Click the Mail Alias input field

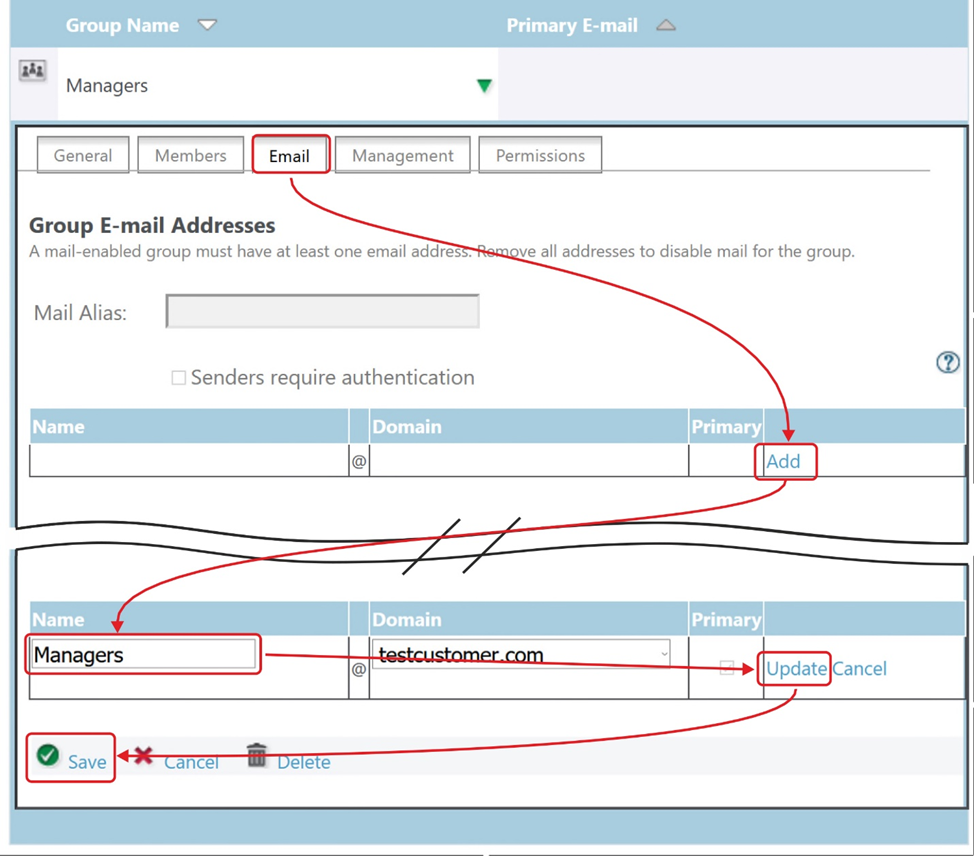tap(322, 312)
